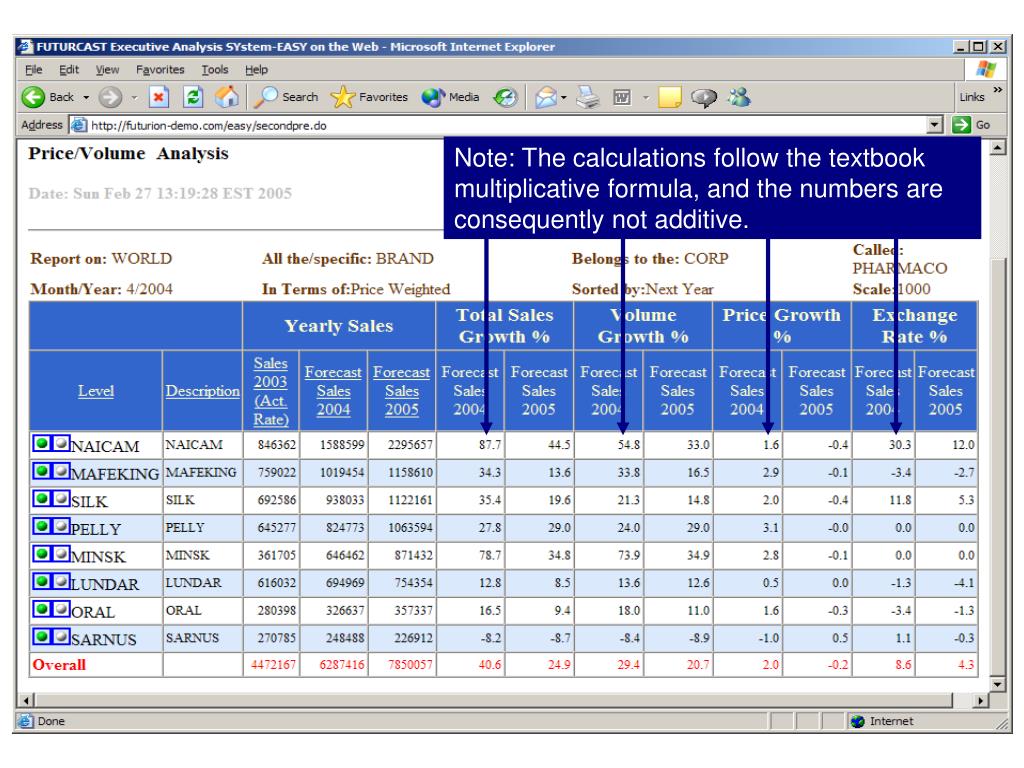Click the Edit with Word toolbar icon
The width and height of the screenshot is (1024, 768).
coord(622,97)
